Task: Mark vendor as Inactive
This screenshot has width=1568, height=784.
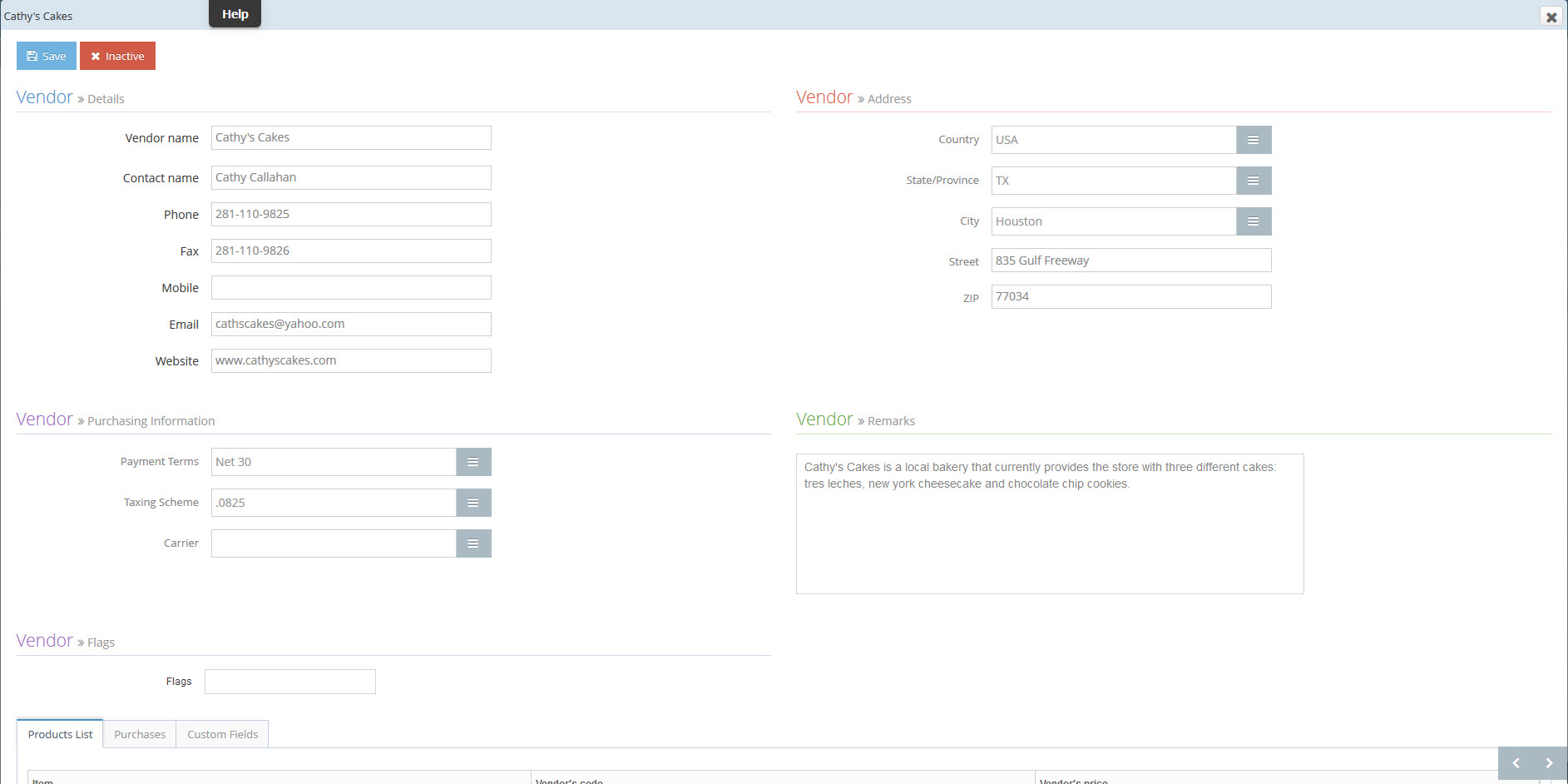Action: tap(117, 56)
